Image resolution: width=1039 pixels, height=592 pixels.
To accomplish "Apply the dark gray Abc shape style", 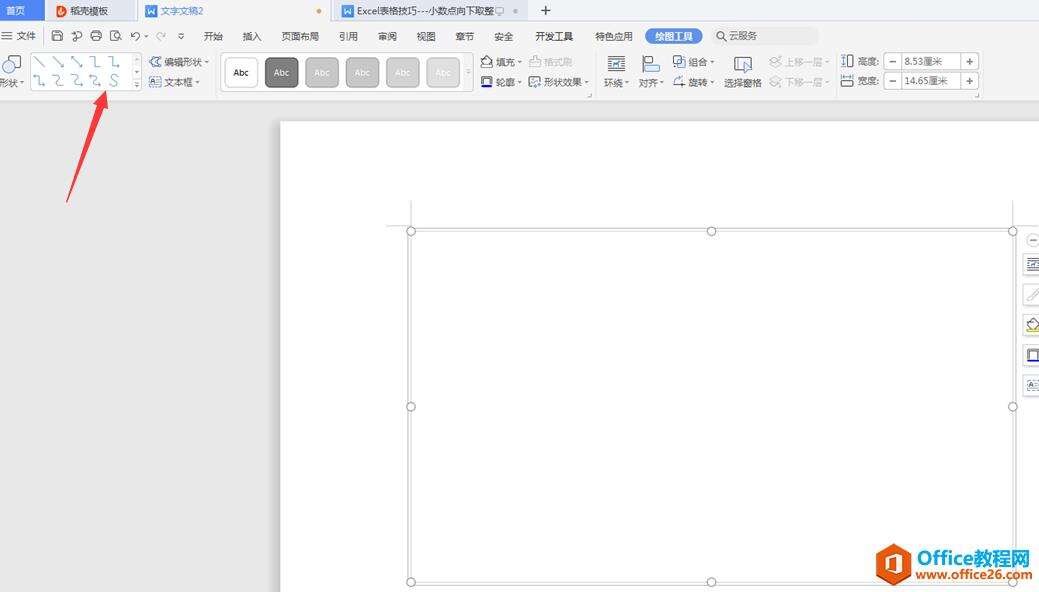I will tap(282, 73).
